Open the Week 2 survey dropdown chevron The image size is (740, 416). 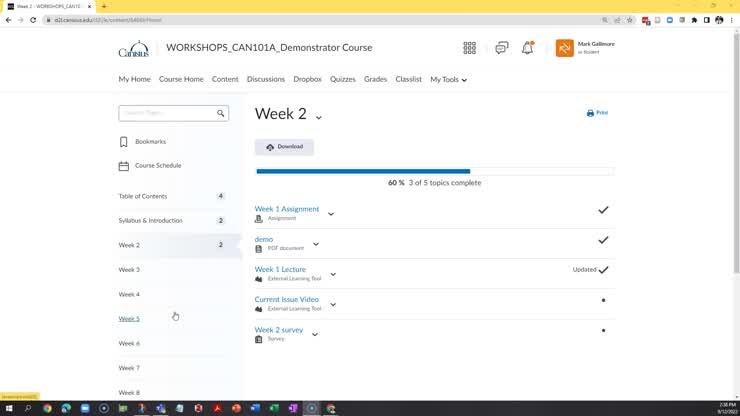[315, 335]
